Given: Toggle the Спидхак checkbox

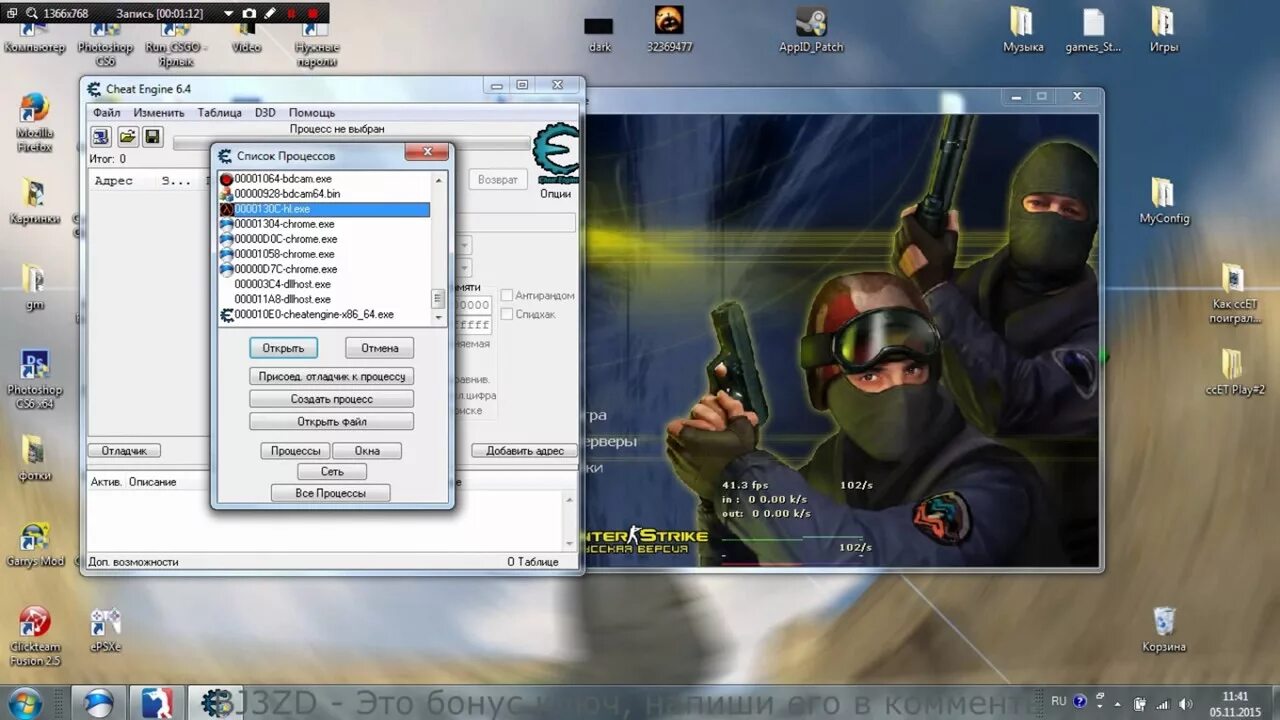Looking at the screenshot, I should coord(507,314).
